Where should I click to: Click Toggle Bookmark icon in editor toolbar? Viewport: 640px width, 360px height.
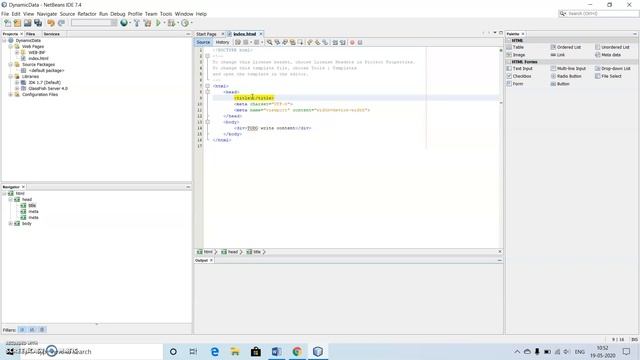(325, 42)
